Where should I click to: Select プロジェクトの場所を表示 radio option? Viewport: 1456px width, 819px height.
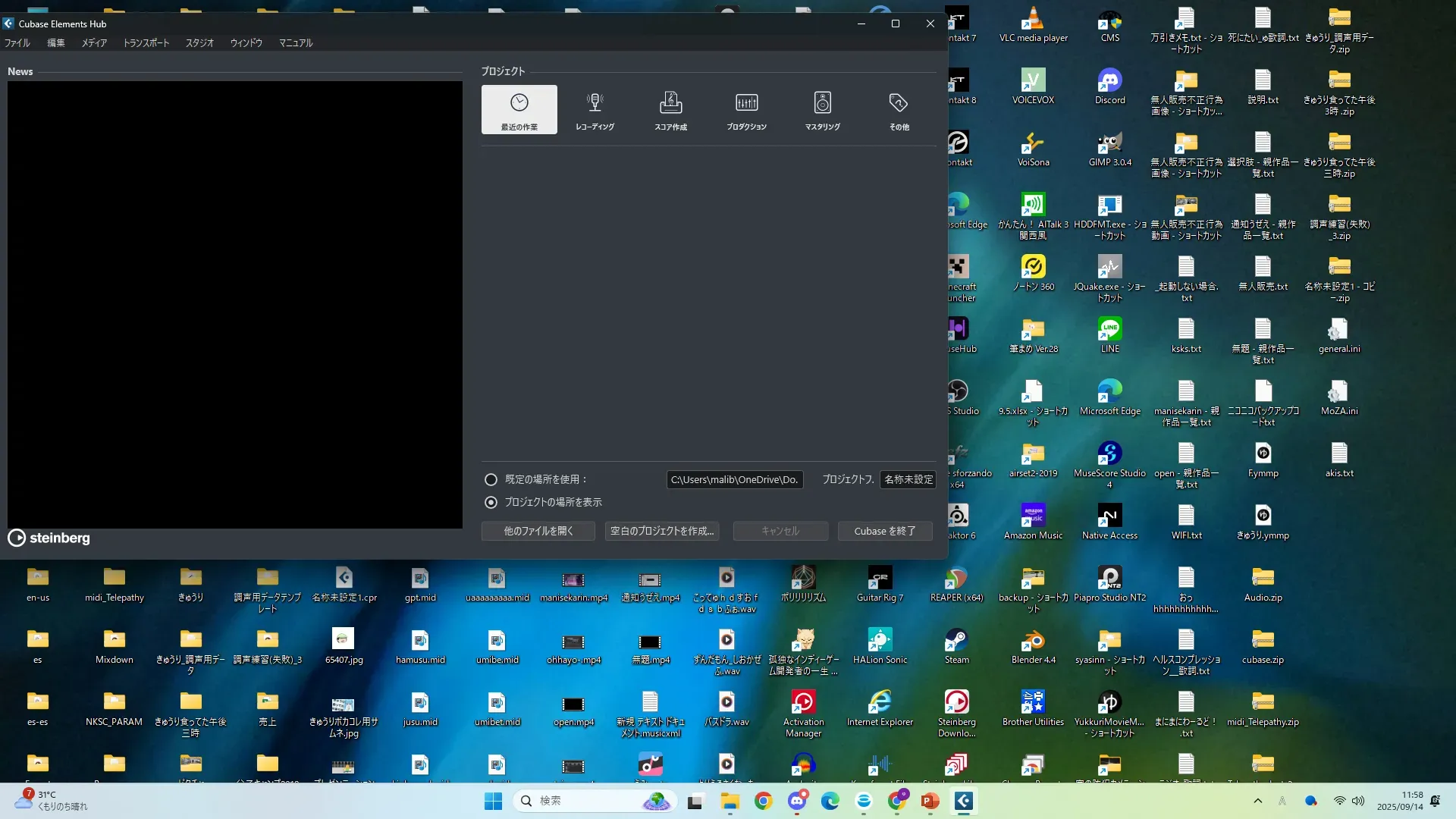point(491,502)
